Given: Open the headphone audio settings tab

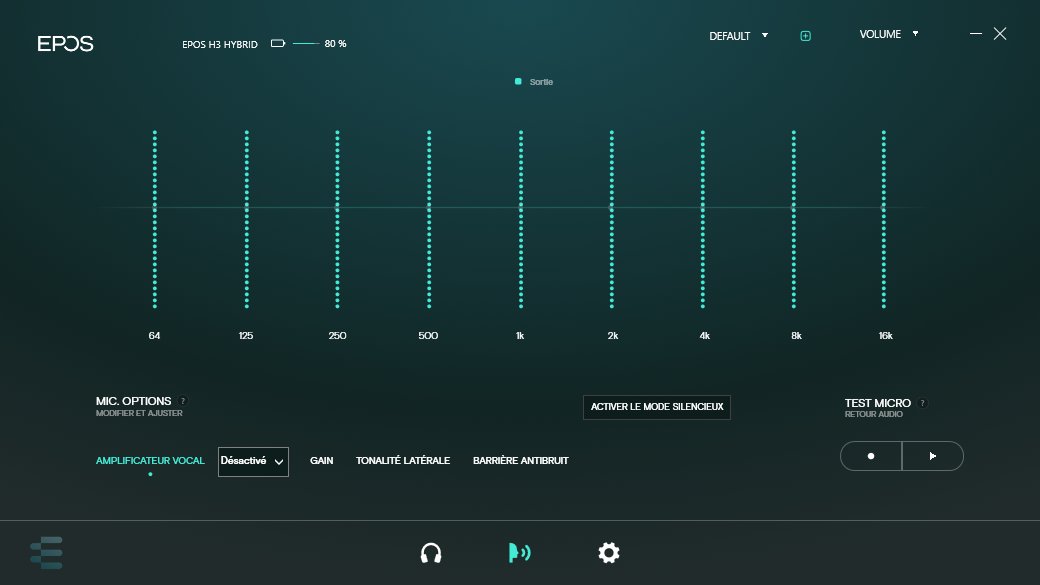Looking at the screenshot, I should [431, 553].
